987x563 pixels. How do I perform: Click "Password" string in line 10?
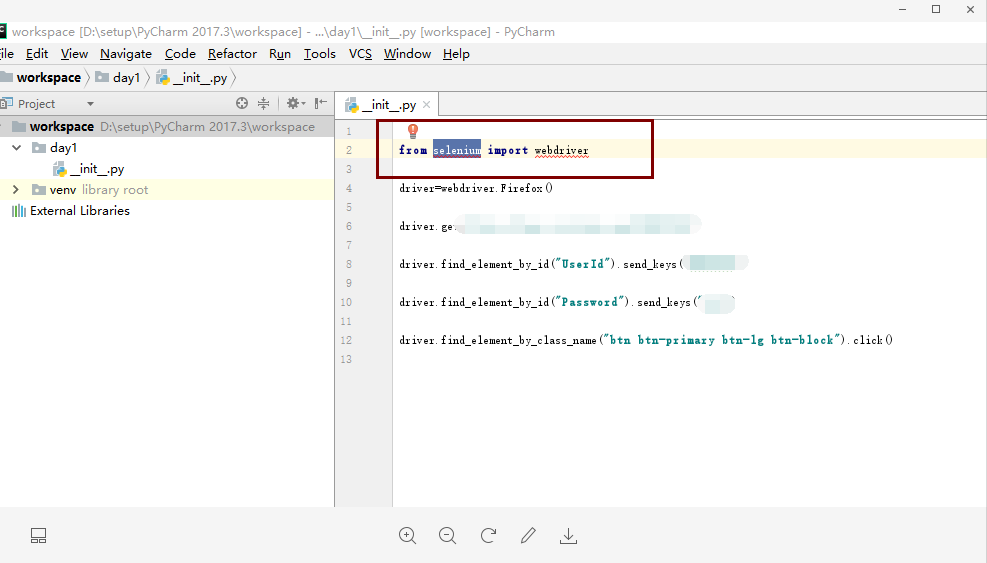pos(590,302)
